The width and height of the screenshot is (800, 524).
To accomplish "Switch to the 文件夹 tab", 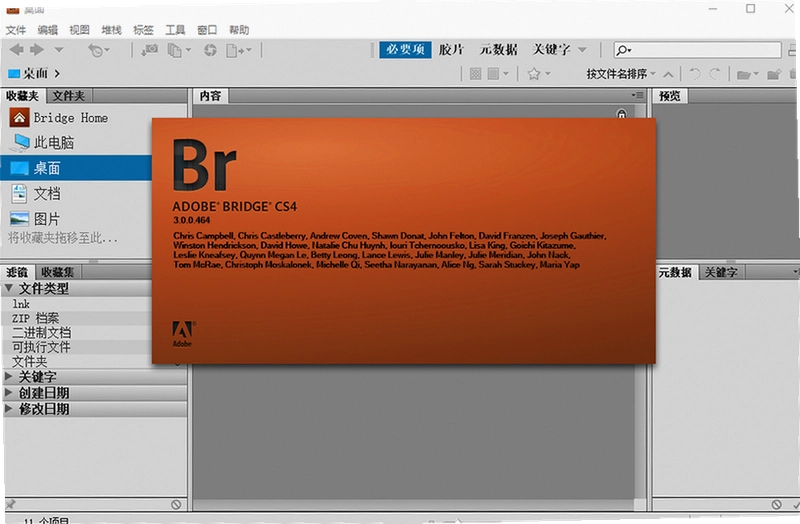I will (x=69, y=96).
